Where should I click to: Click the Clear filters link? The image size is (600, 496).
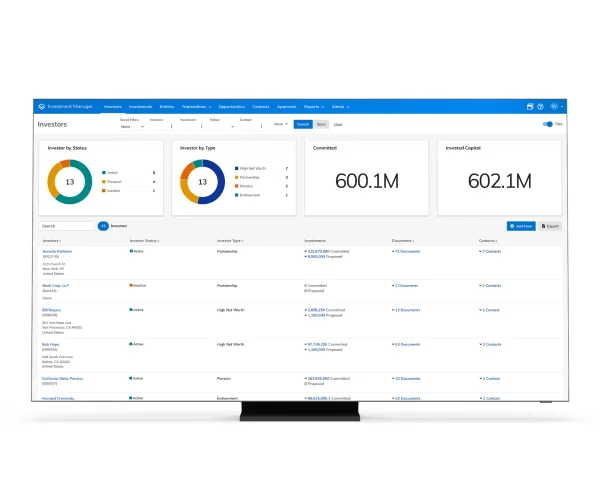tap(338, 124)
